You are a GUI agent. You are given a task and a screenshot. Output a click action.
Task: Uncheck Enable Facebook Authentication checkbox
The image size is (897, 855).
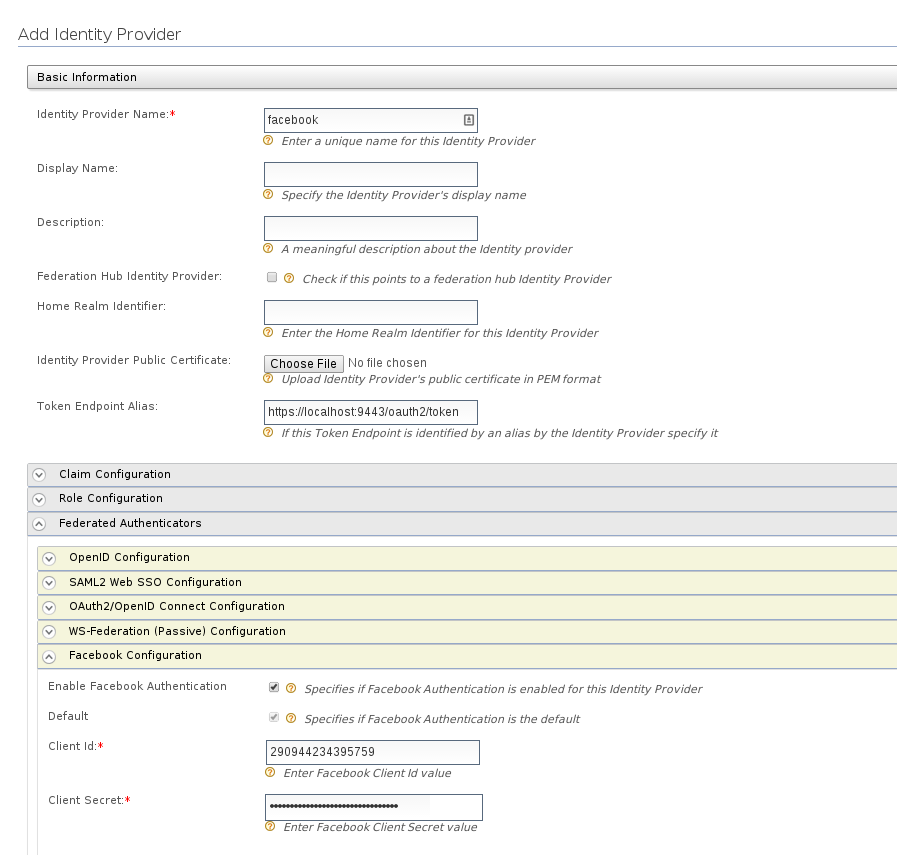point(274,687)
